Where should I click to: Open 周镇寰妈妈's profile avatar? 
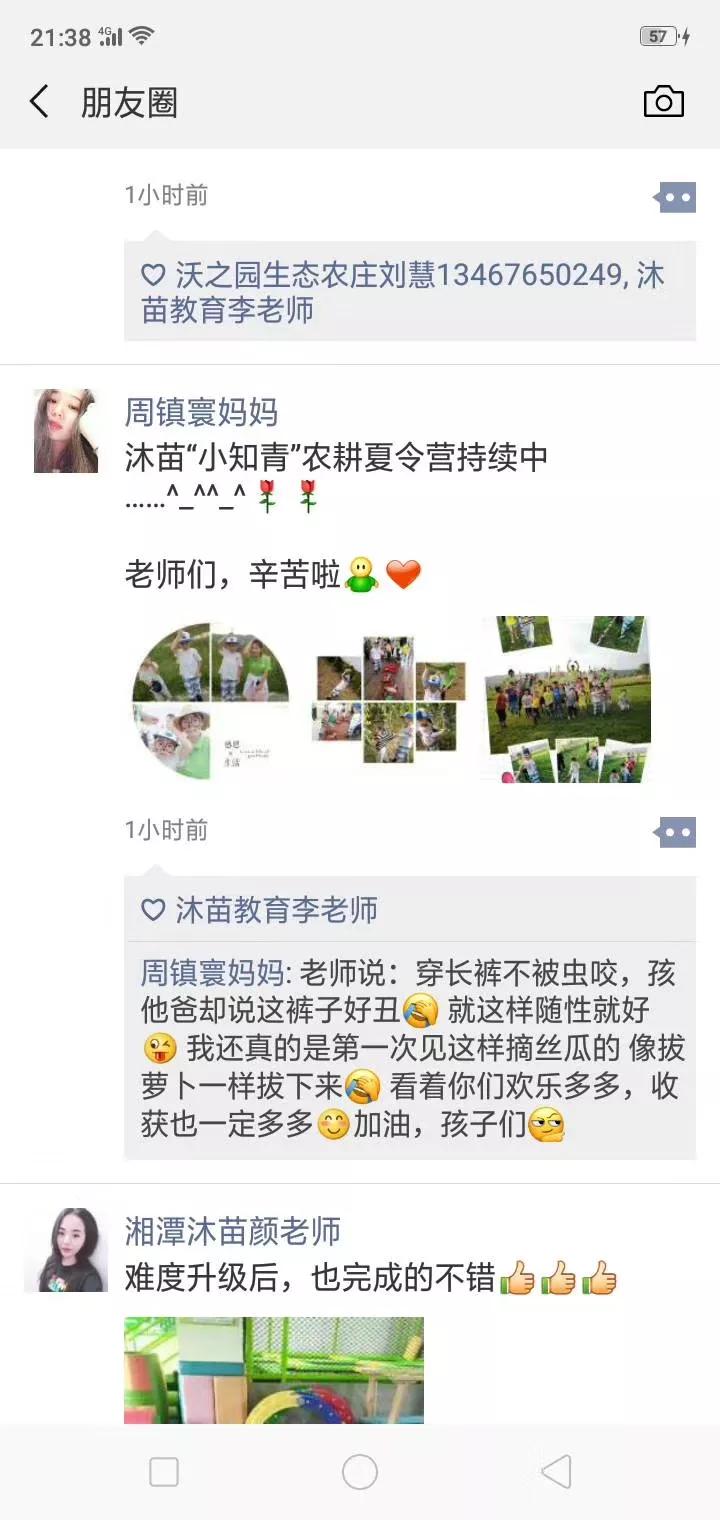(x=66, y=431)
